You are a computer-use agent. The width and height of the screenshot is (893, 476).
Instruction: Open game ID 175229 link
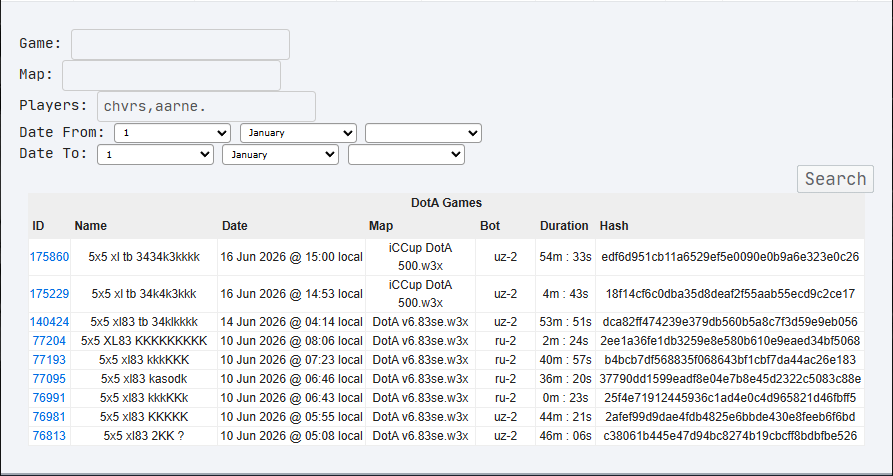tap(50, 294)
